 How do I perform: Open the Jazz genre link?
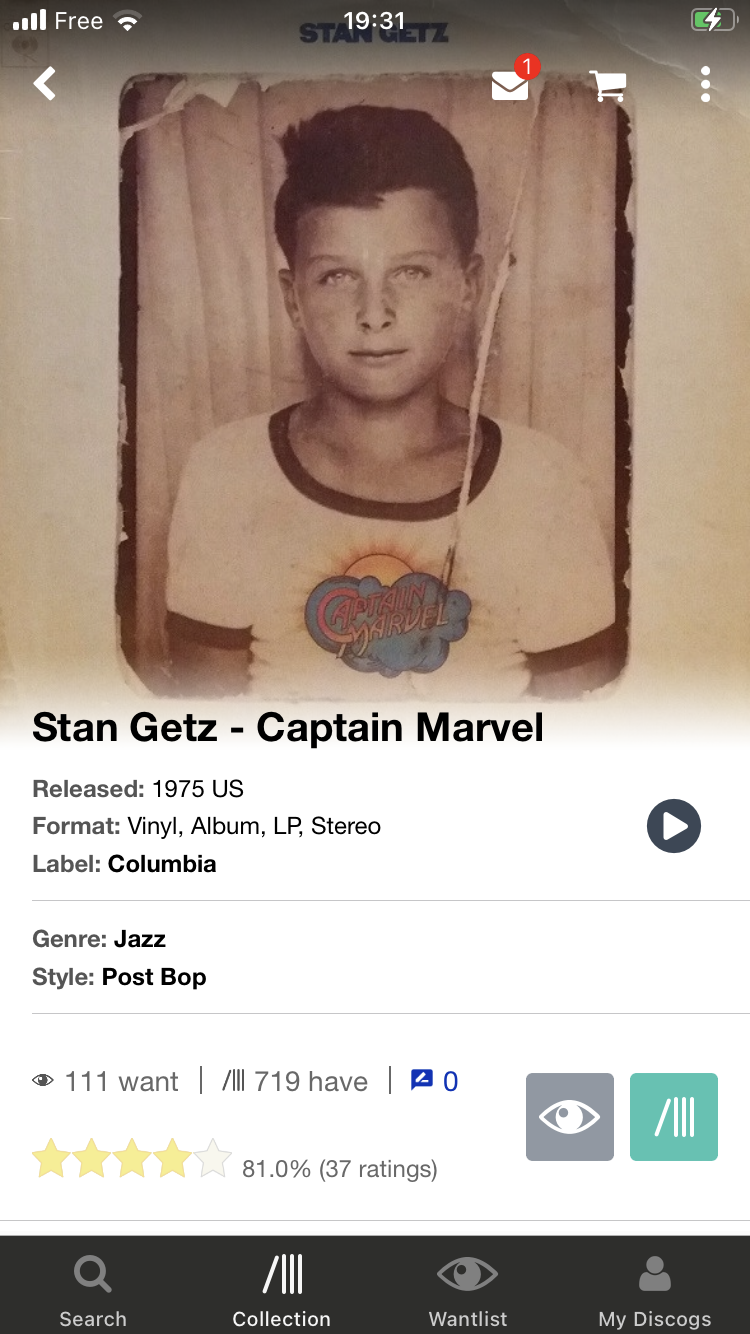click(x=139, y=939)
